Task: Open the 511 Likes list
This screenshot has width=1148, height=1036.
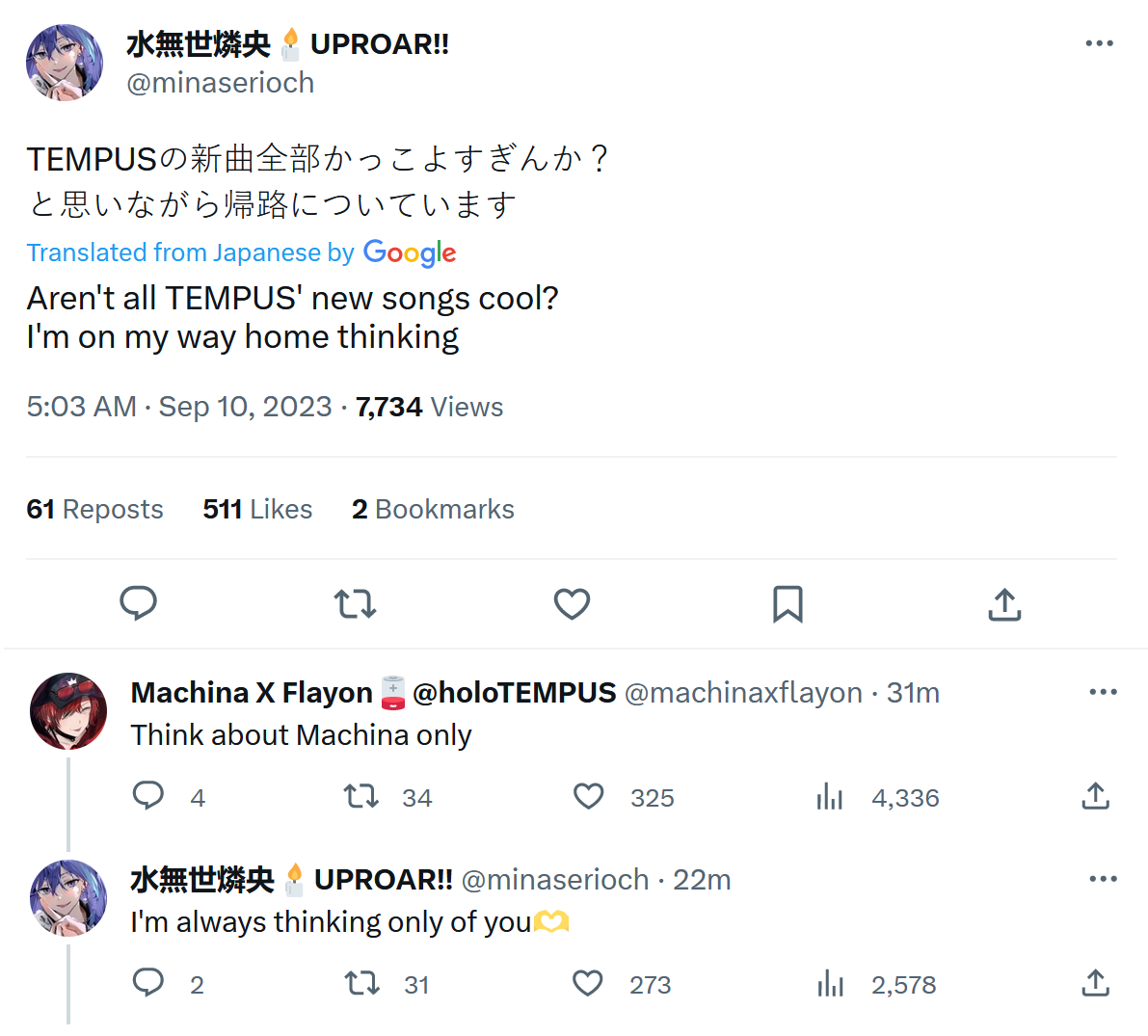Action: click(x=257, y=509)
